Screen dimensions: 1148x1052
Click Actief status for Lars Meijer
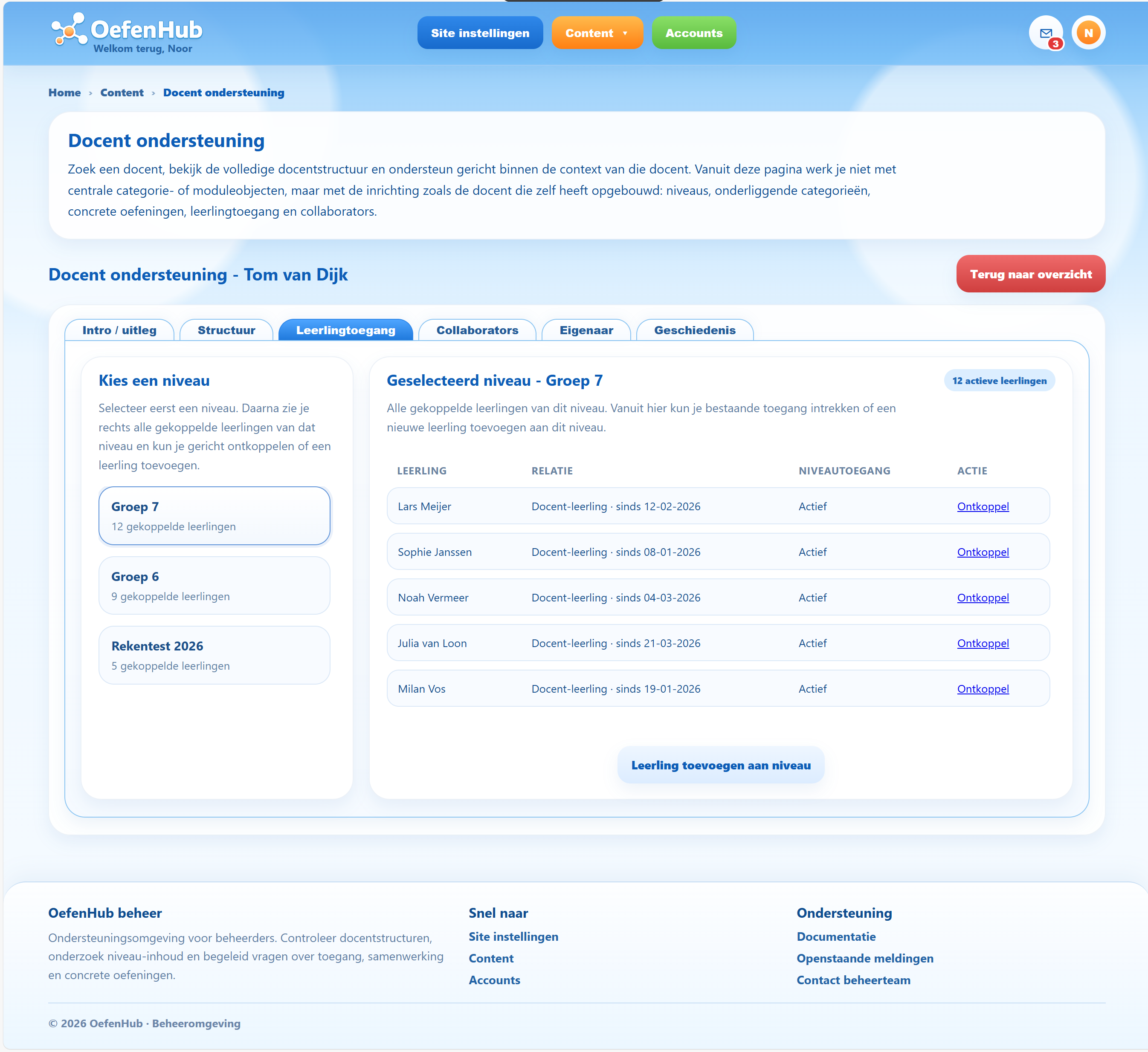pyautogui.click(x=812, y=506)
